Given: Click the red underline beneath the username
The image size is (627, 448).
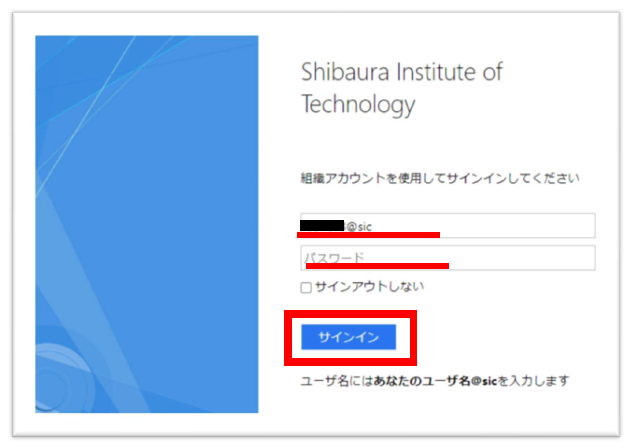Looking at the screenshot, I should (x=368, y=235).
